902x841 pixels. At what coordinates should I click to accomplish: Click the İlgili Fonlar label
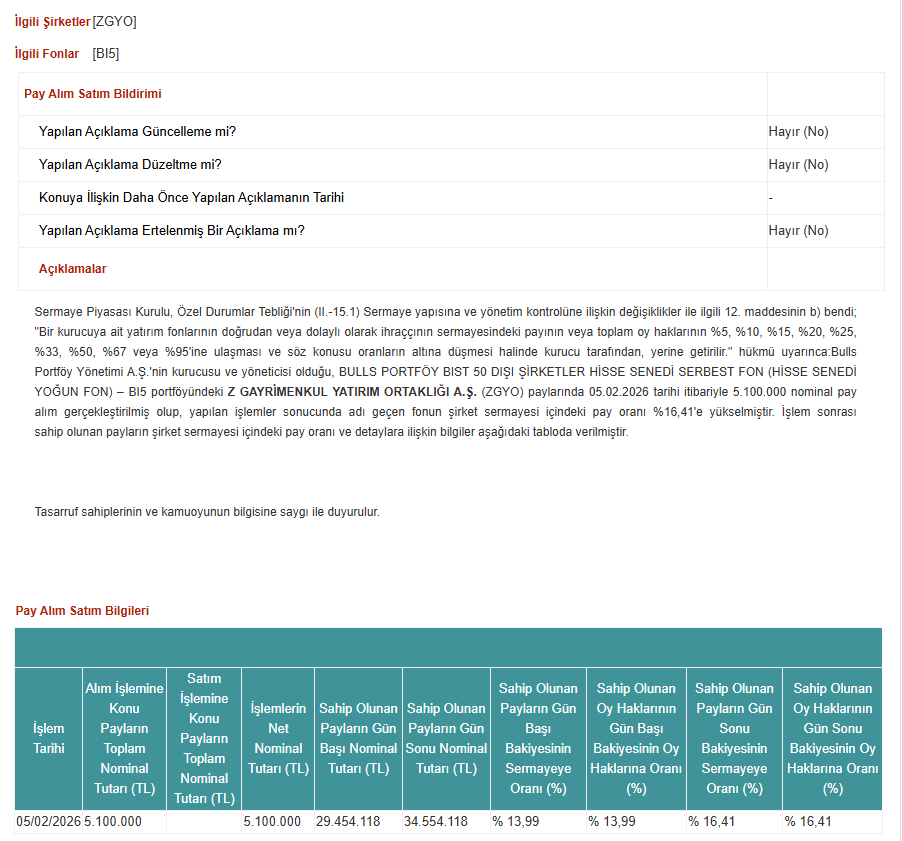point(46,55)
